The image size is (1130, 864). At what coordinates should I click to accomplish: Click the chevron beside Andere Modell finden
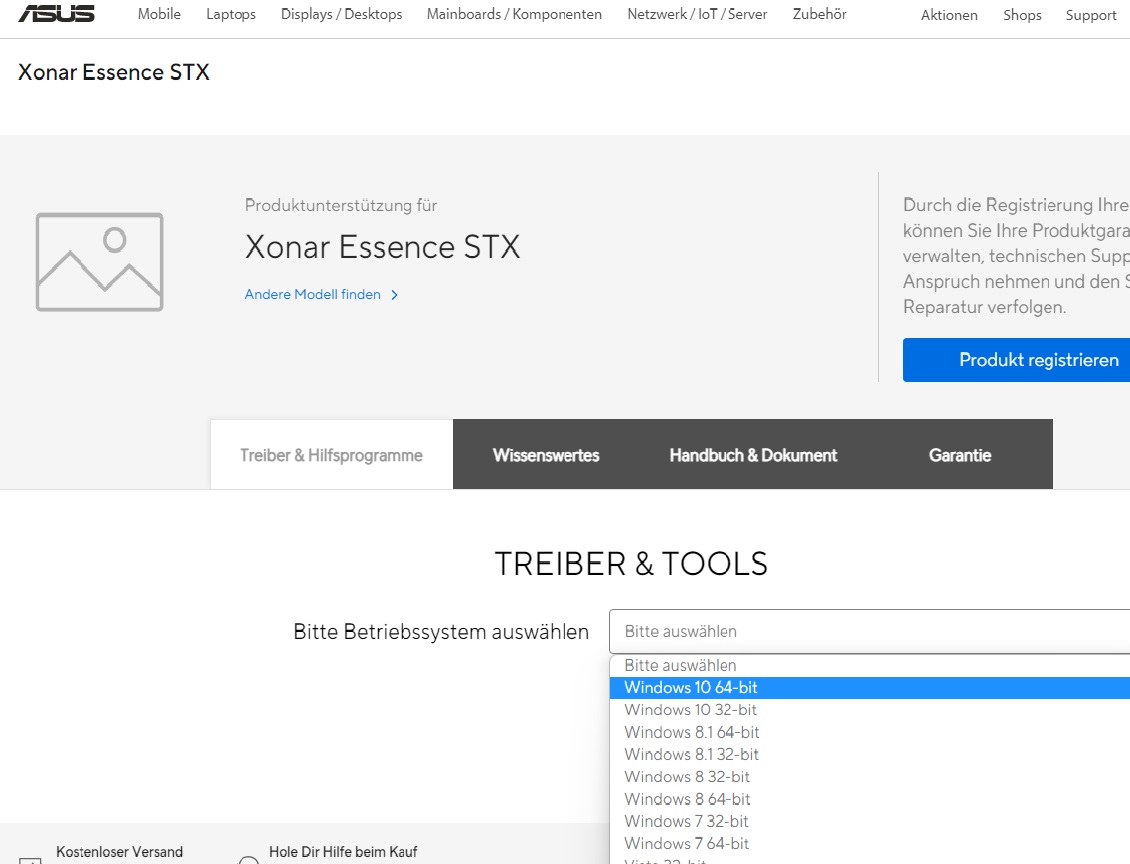click(x=394, y=295)
